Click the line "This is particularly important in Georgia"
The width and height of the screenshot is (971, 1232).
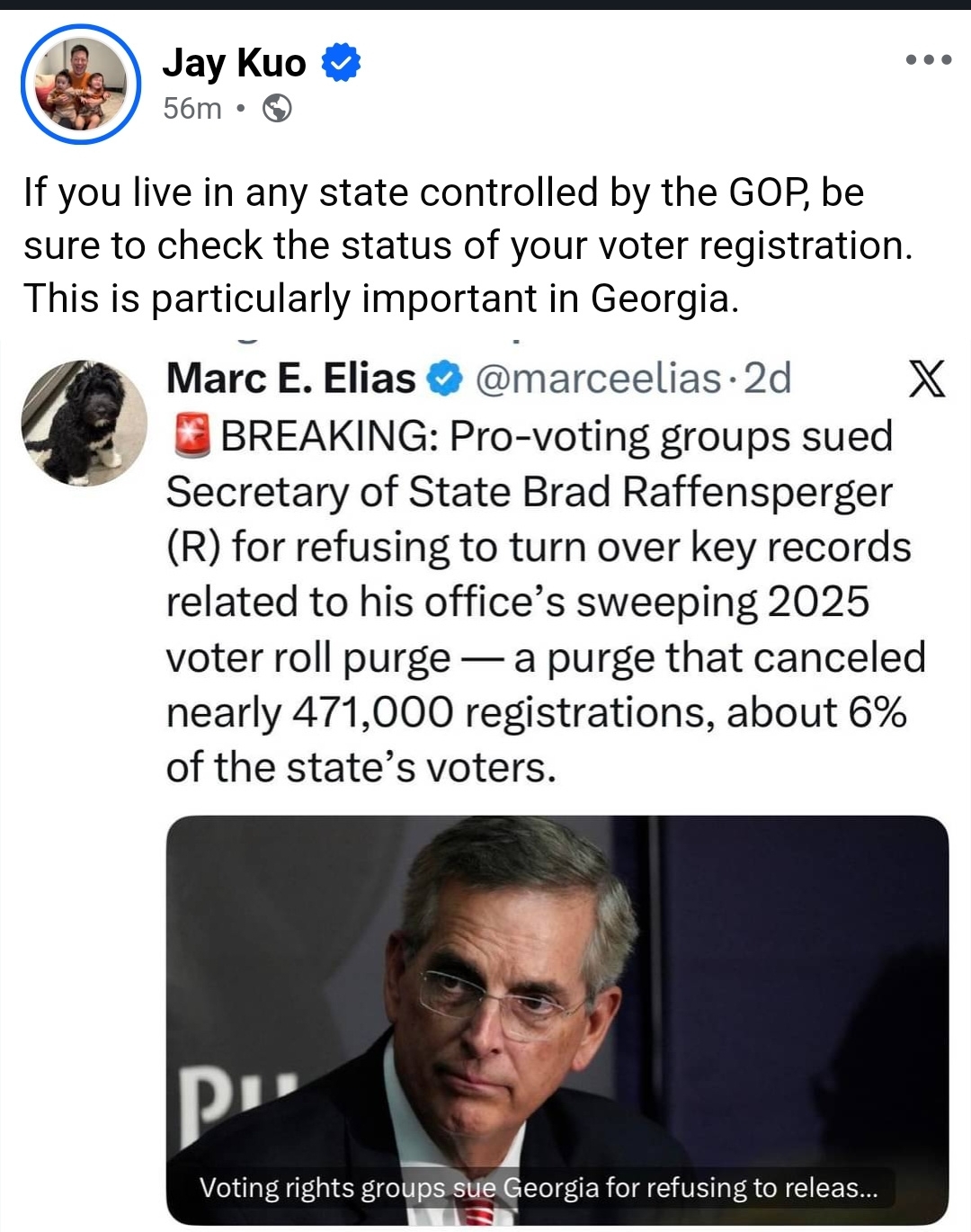381,299
